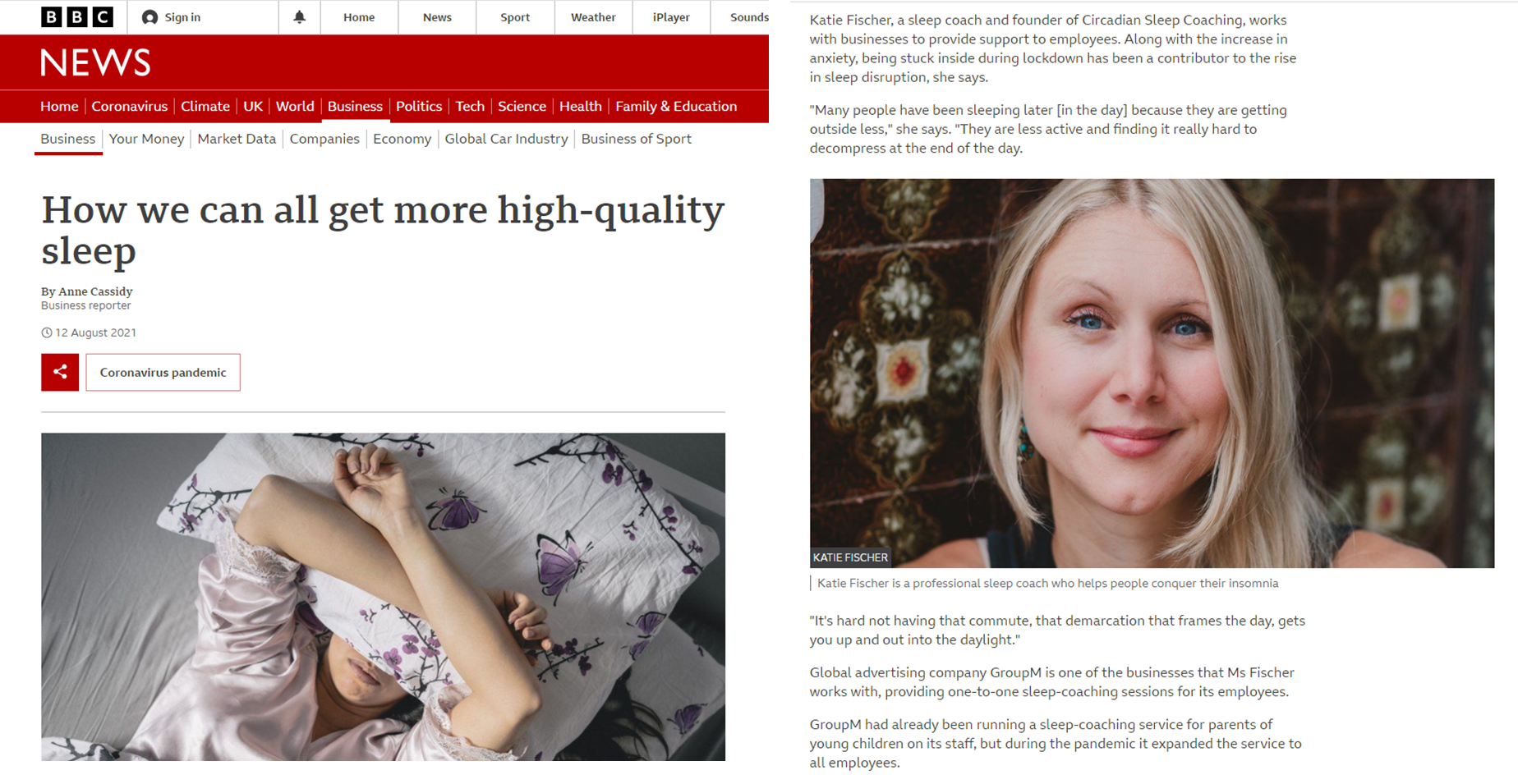1518x784 pixels.
Task: Click the BBC NEWS banner logo
Action: pyautogui.click(x=95, y=62)
